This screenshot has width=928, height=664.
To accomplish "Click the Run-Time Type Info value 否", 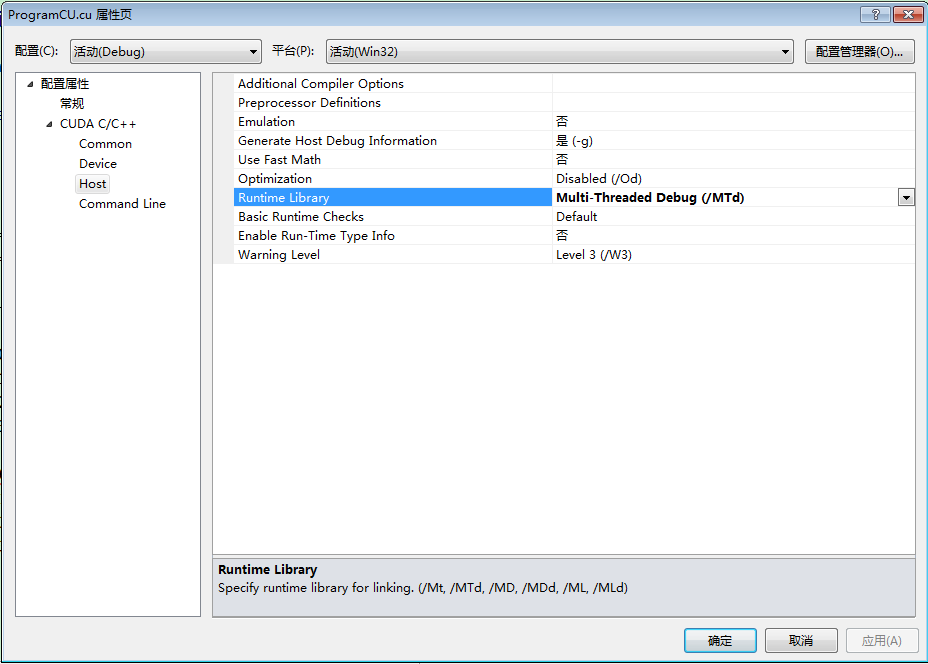I will coord(562,235).
